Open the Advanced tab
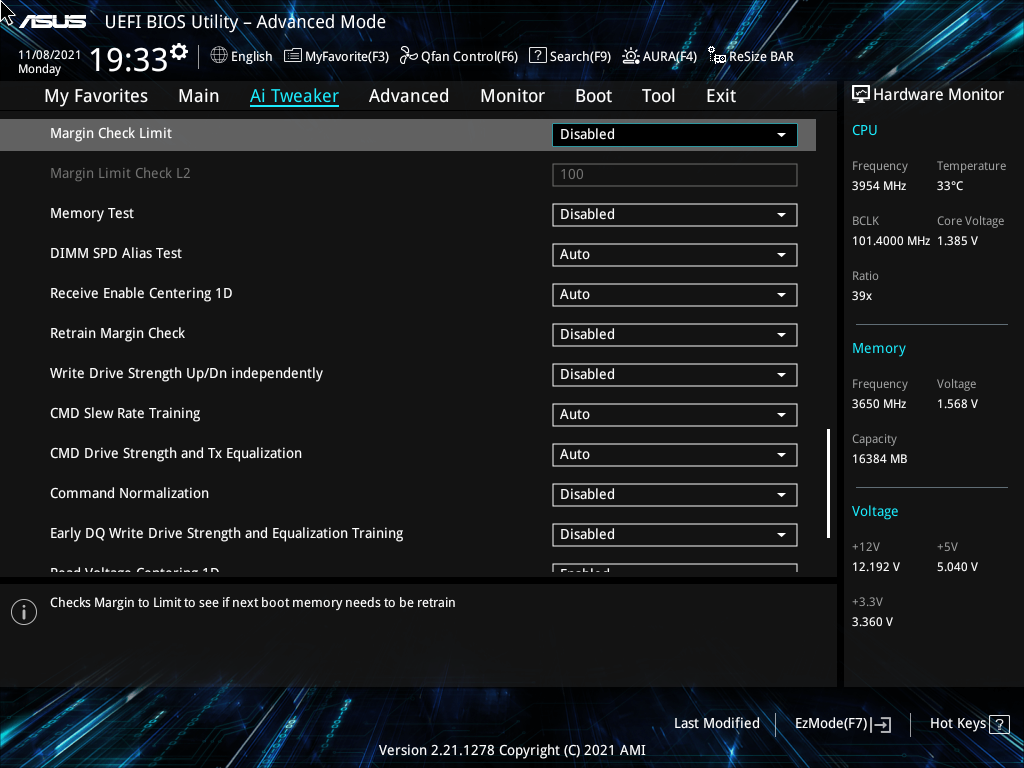The width and height of the screenshot is (1024, 768). click(409, 96)
